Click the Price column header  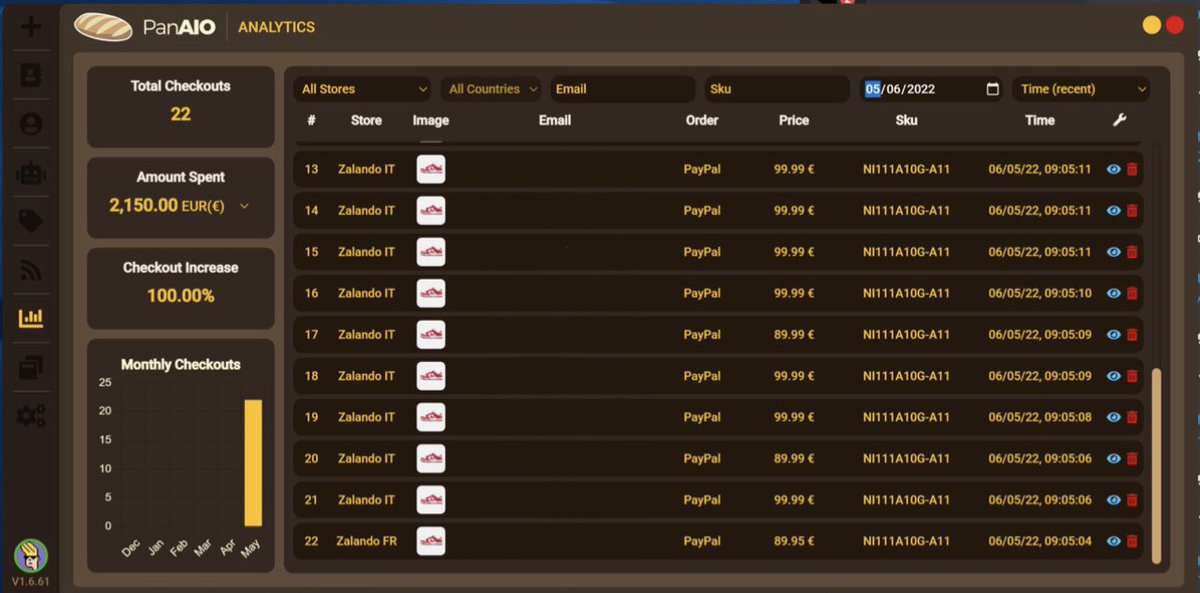pyautogui.click(x=794, y=120)
